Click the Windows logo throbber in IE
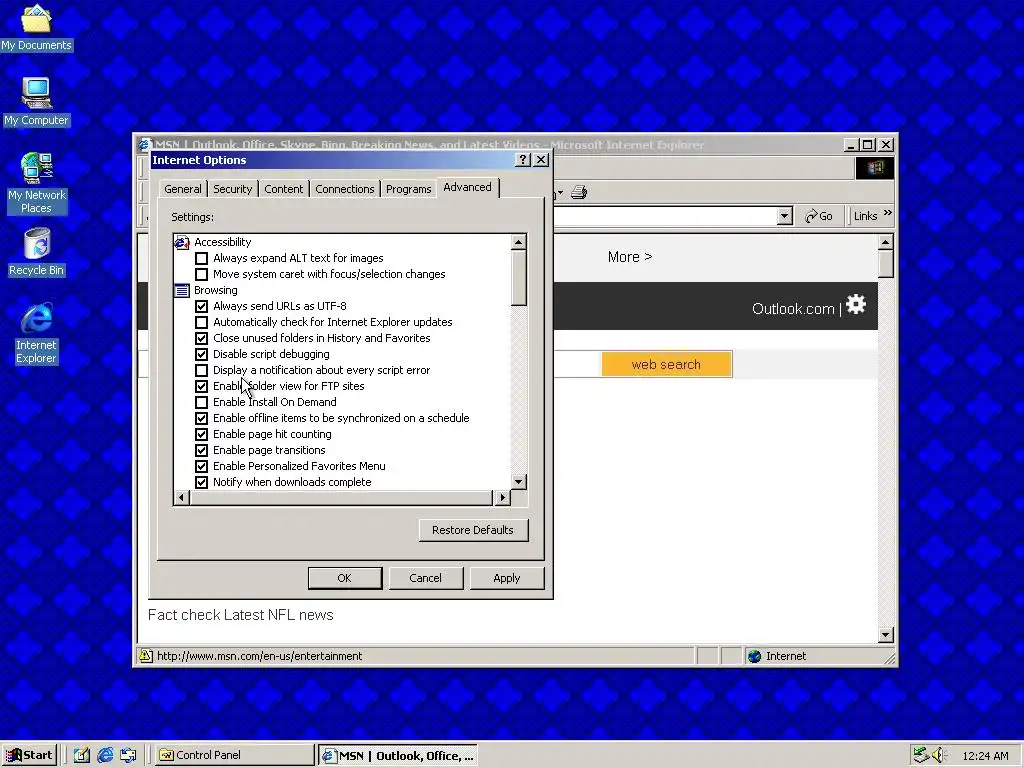Image resolution: width=1024 pixels, height=768 pixels. [x=874, y=168]
